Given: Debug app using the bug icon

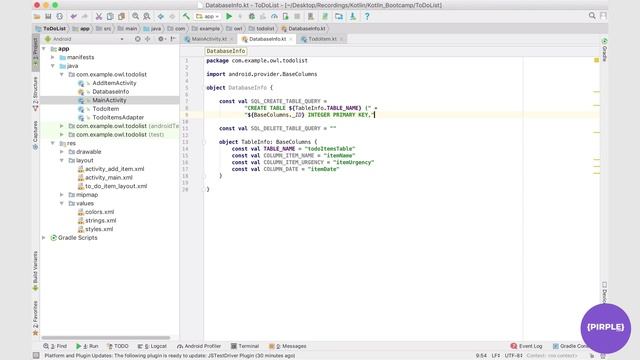Looking at the screenshot, I should coord(252,16).
